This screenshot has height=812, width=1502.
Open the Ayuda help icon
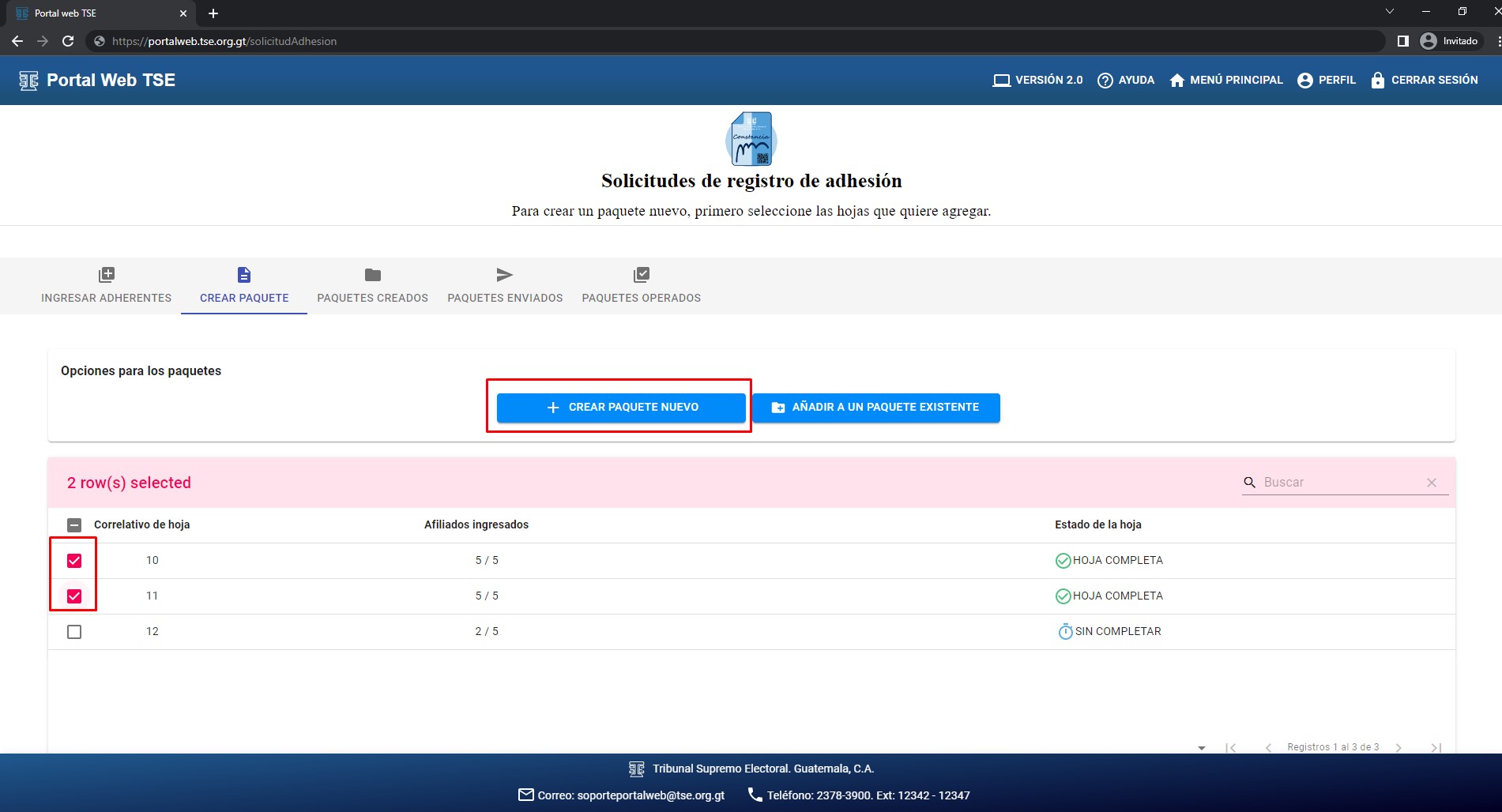click(1105, 81)
